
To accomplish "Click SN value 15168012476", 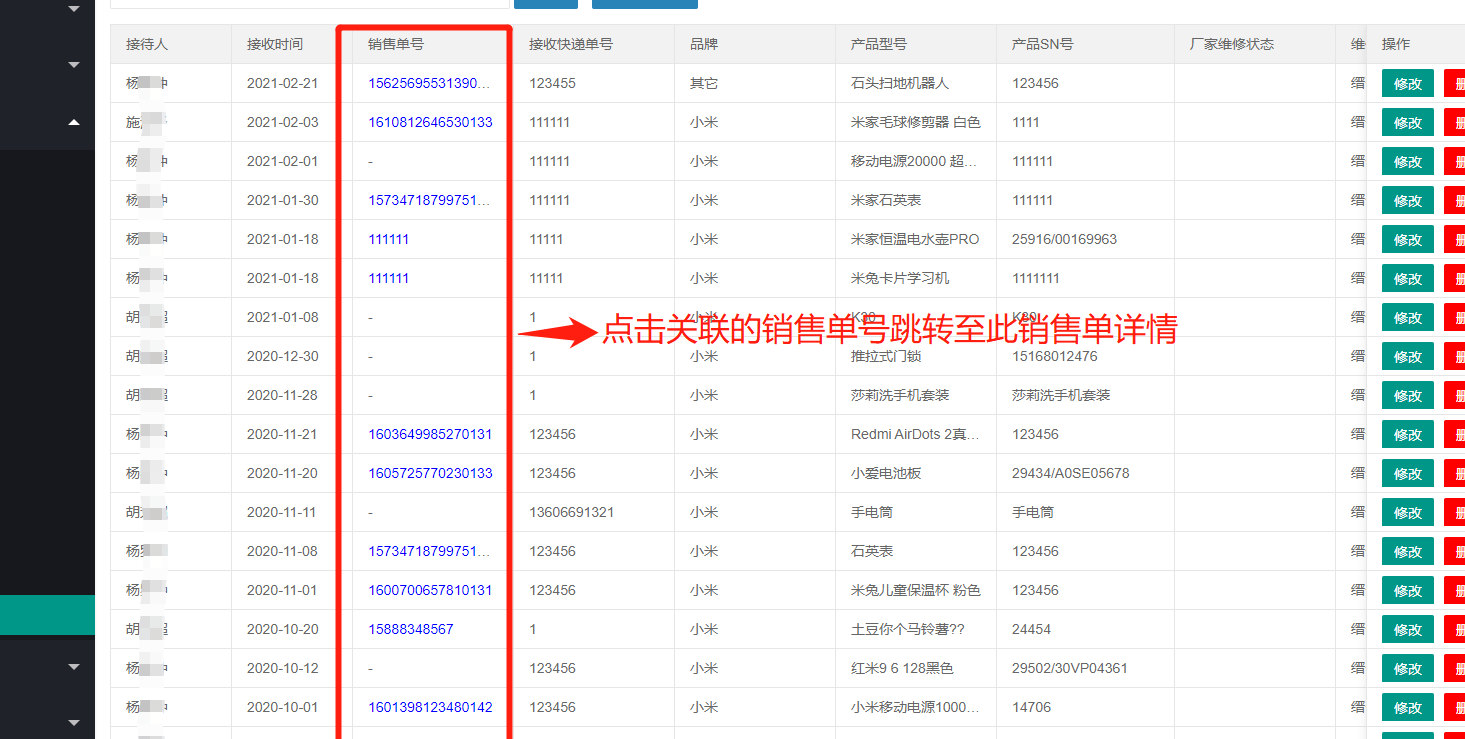I will 1054,356.
